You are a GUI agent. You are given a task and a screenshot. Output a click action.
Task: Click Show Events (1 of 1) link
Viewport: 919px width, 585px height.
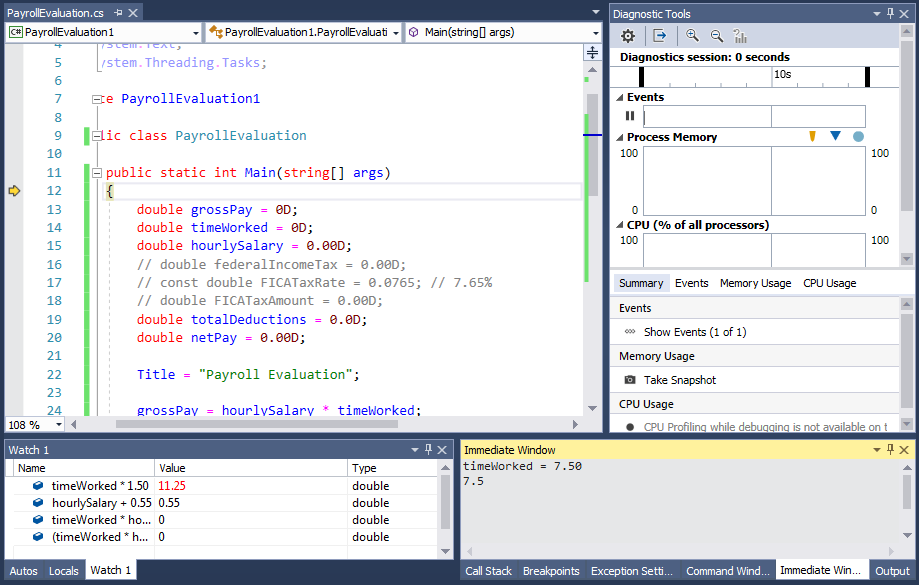click(695, 332)
